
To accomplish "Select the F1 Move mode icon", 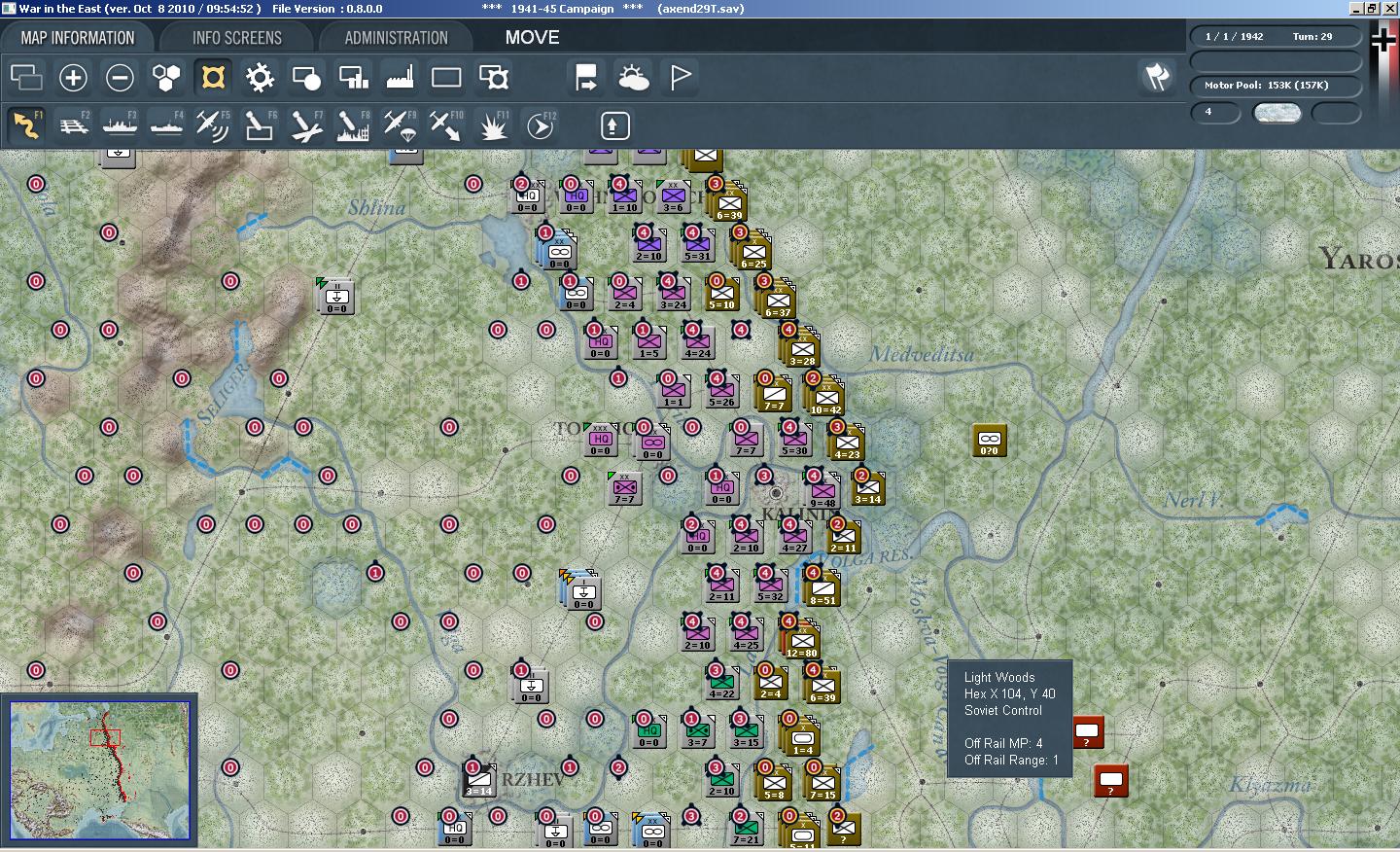I will pos(26,125).
